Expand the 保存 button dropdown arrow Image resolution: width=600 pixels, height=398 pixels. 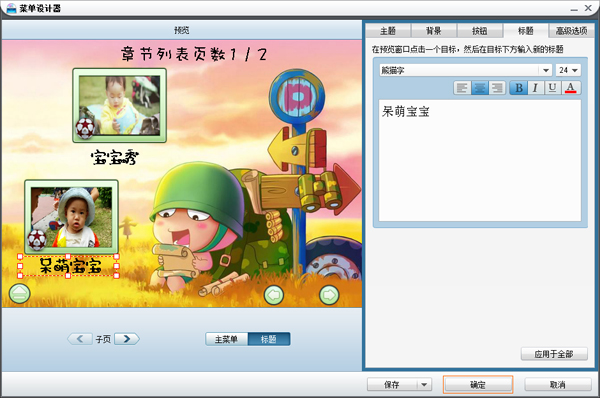coord(424,385)
